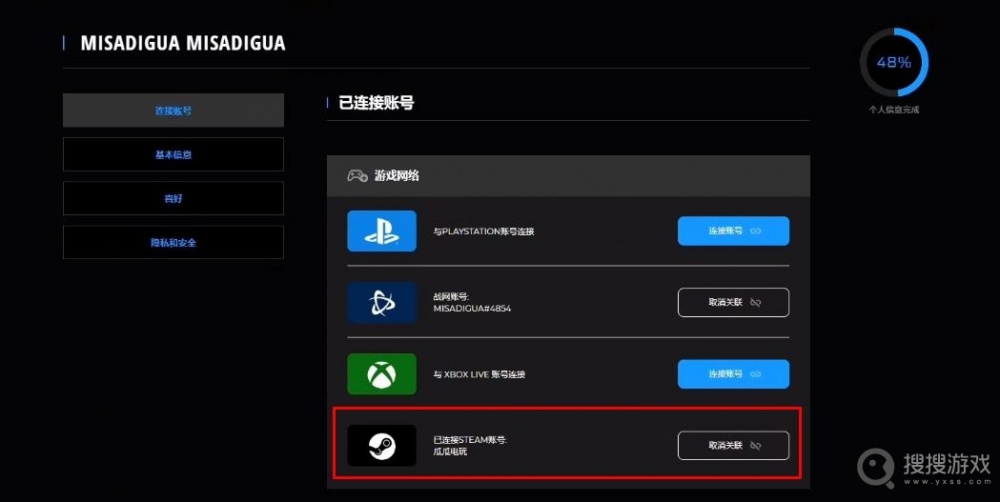Switch to the 喜好 sidebar tab

[x=173, y=198]
